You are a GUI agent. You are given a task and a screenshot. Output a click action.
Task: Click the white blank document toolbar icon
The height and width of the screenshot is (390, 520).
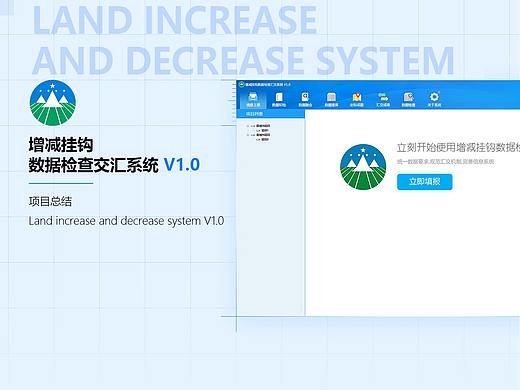tap(279, 97)
